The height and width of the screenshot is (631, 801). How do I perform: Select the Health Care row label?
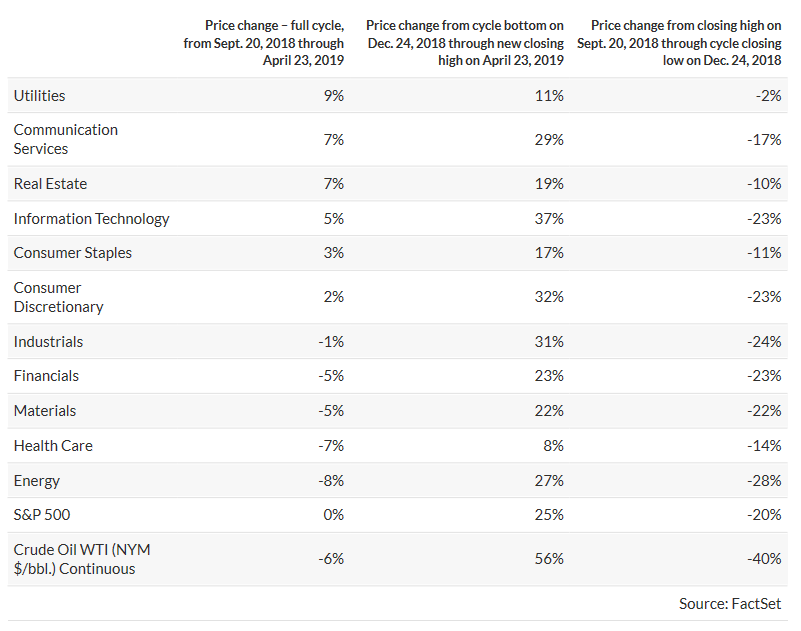(53, 446)
